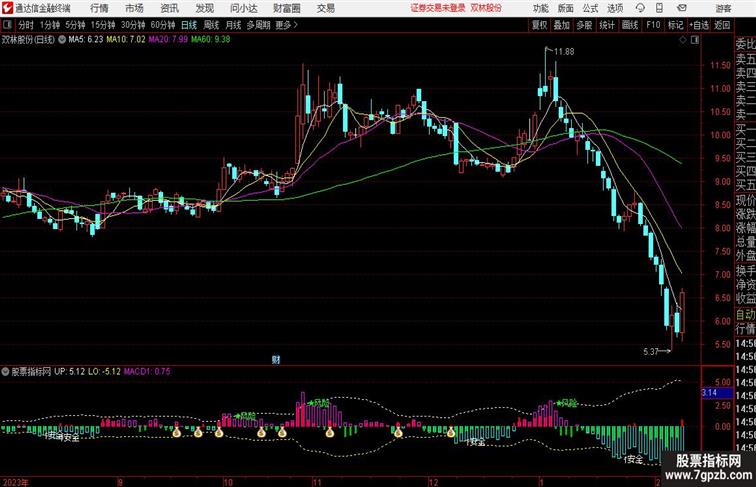This screenshot has width=756, height=487.
Task: Open the 资讯 menu
Action: click(x=169, y=8)
